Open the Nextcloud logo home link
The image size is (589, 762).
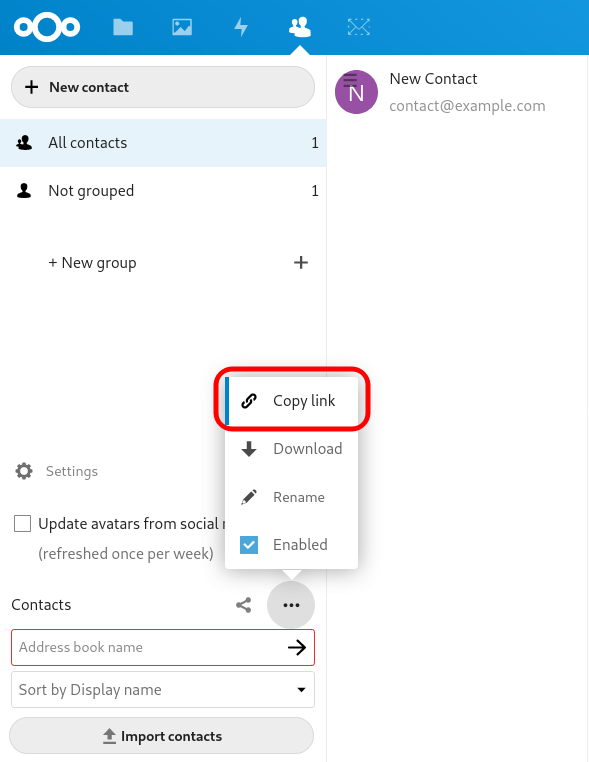tap(47, 27)
